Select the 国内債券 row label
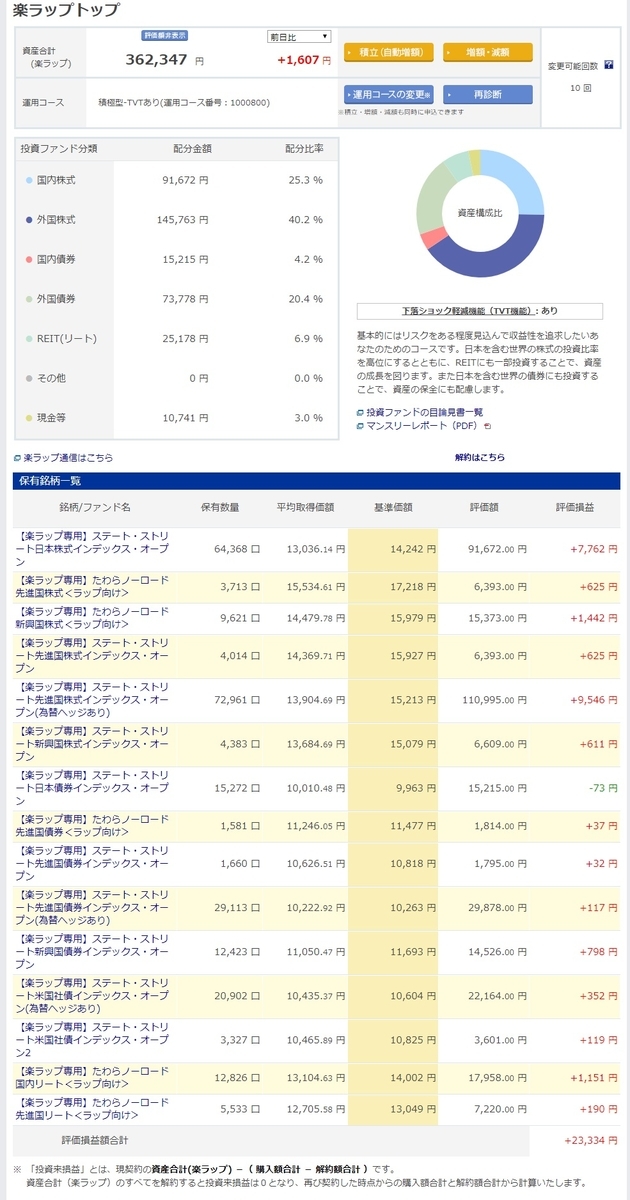 56,259
